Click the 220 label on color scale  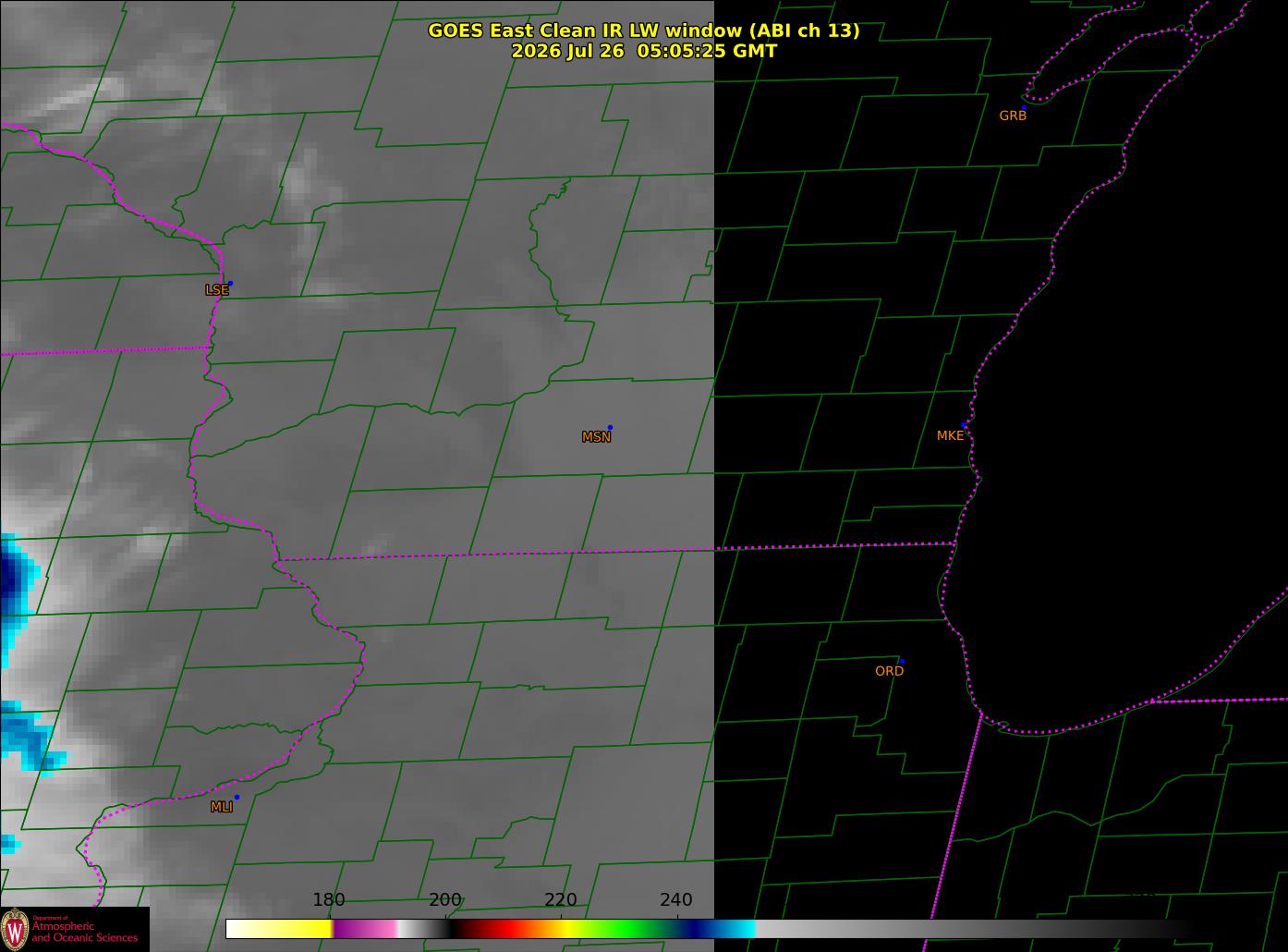[x=561, y=900]
